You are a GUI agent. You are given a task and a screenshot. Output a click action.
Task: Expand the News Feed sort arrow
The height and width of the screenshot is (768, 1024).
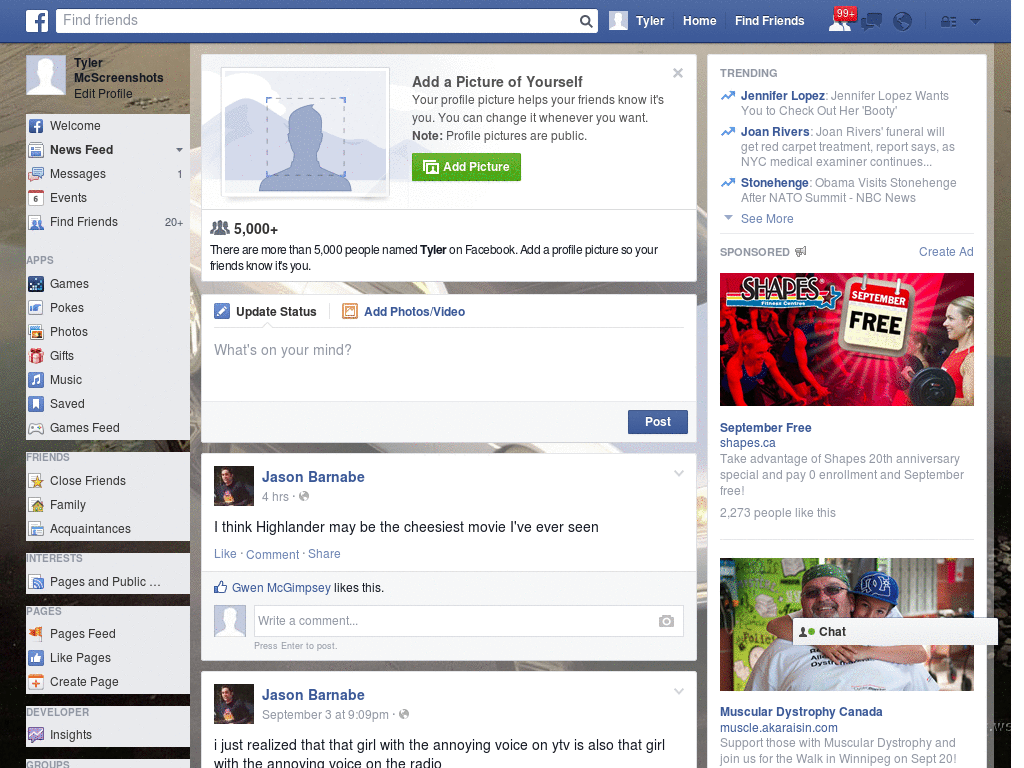coord(179,150)
